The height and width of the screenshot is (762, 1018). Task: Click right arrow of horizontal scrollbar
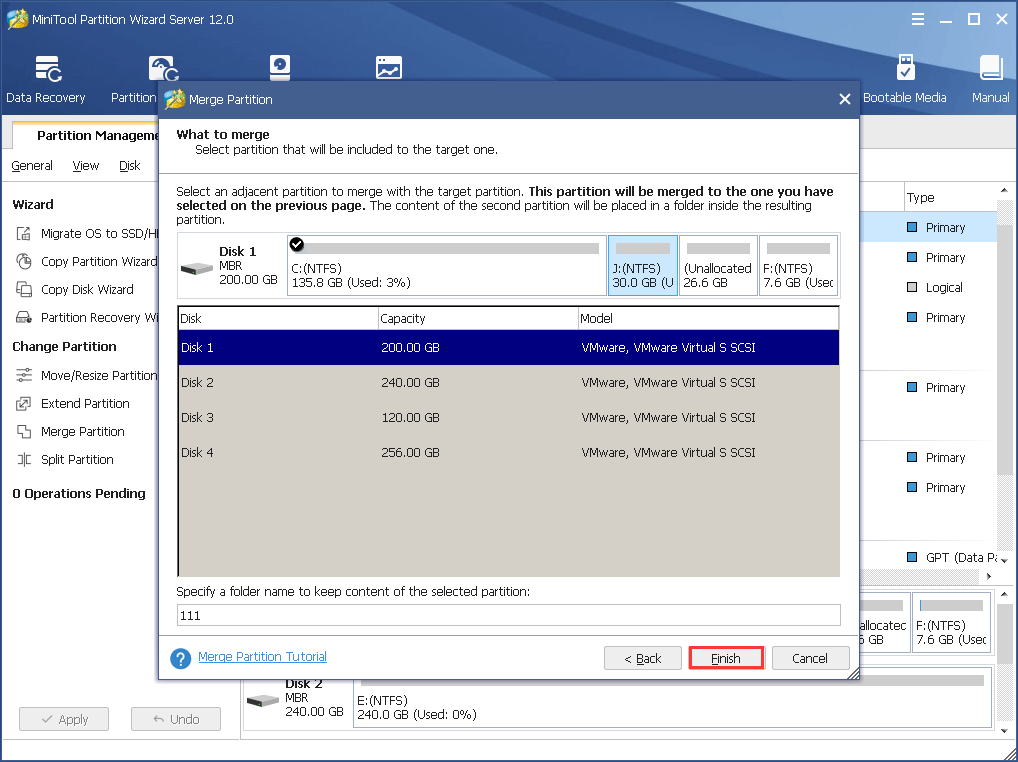pyautogui.click(x=989, y=576)
